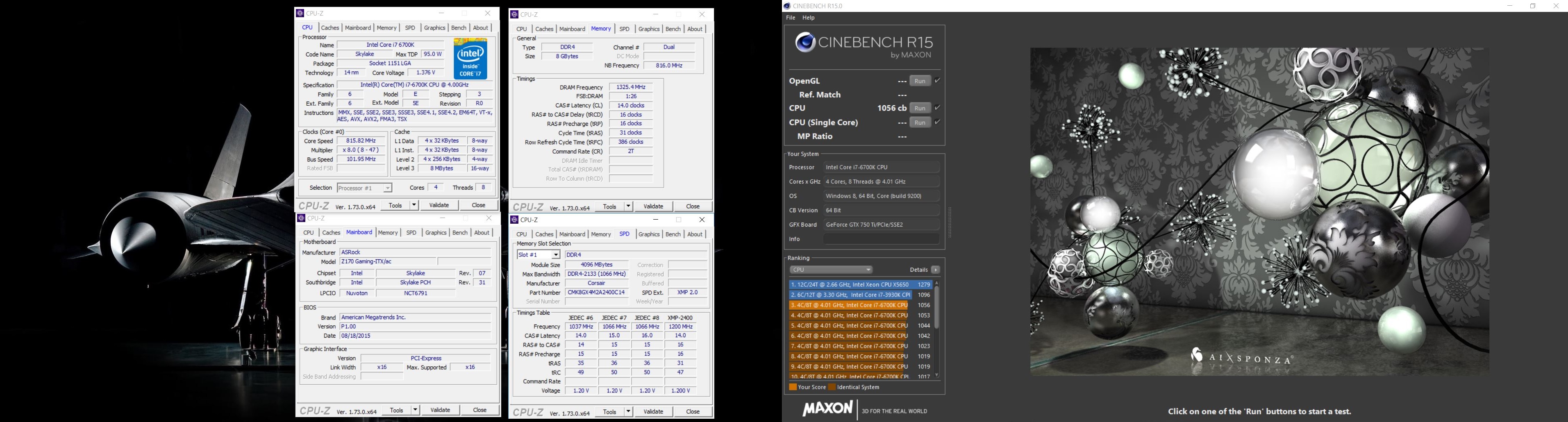Toggle the CPU test checkmark
1568x422 pixels.
point(937,108)
